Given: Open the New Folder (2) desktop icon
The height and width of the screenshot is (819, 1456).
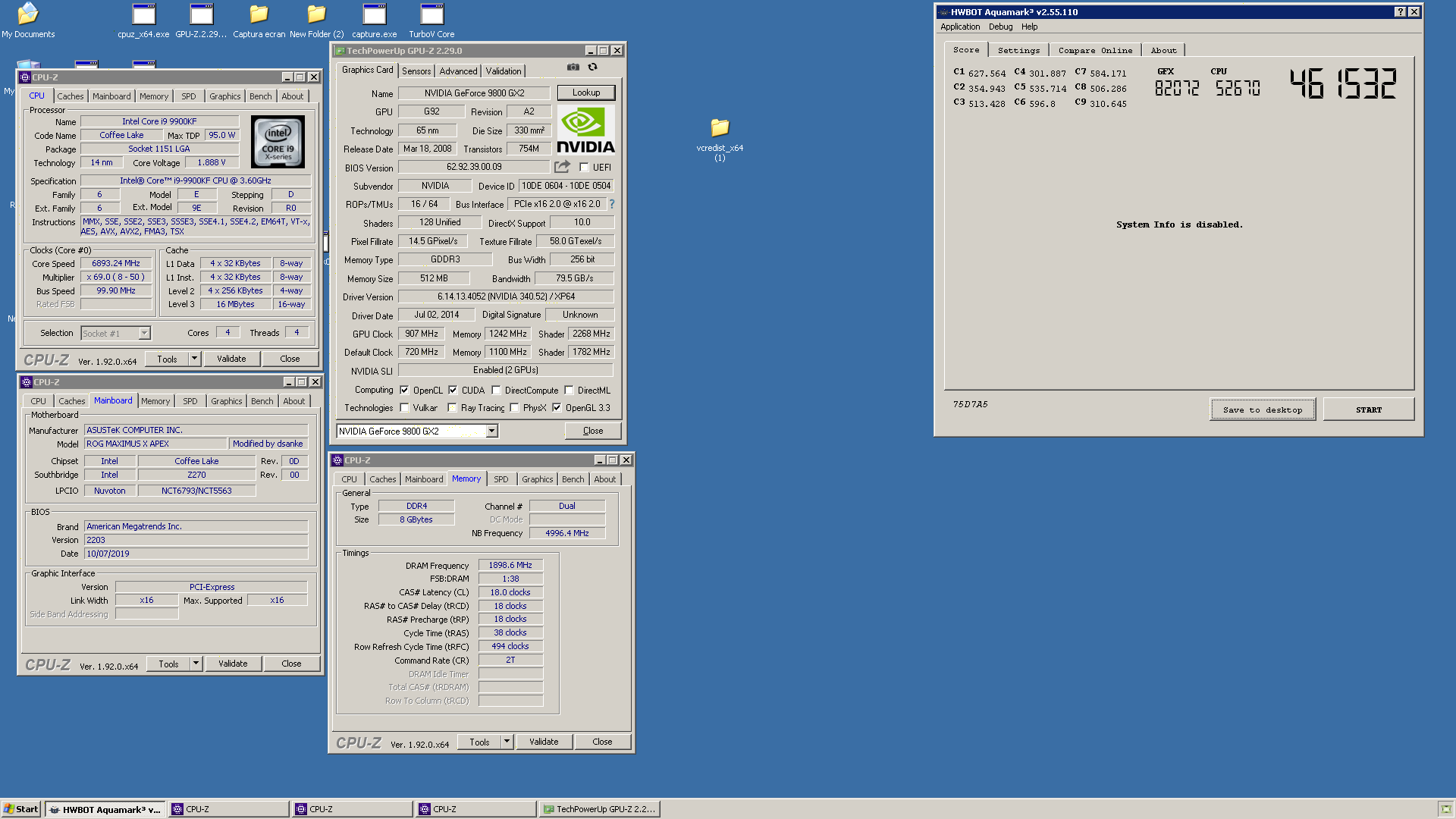Looking at the screenshot, I should click(x=317, y=20).
